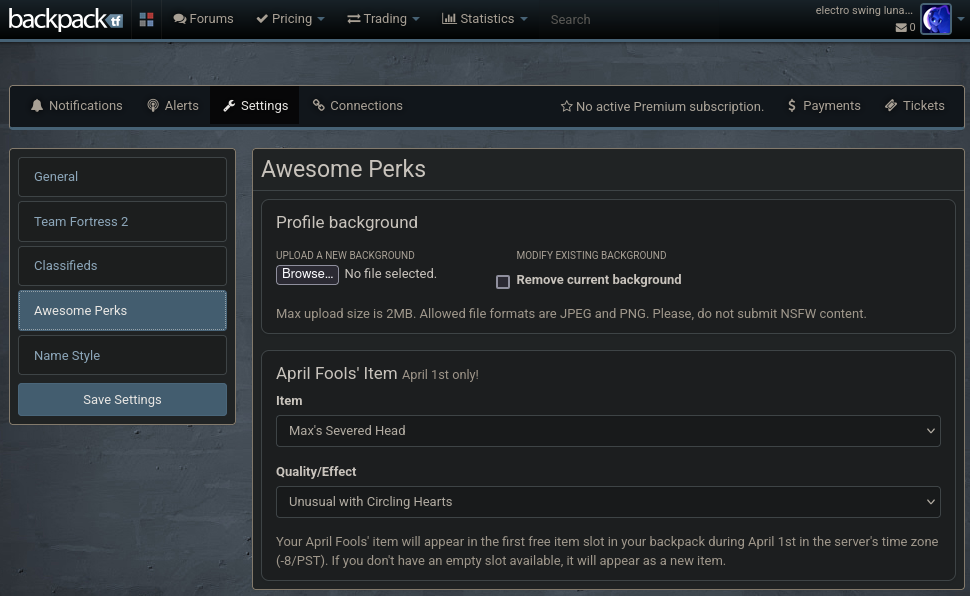The height and width of the screenshot is (596, 970).
Task: Expand the Pricing menu
Action: coord(290,19)
